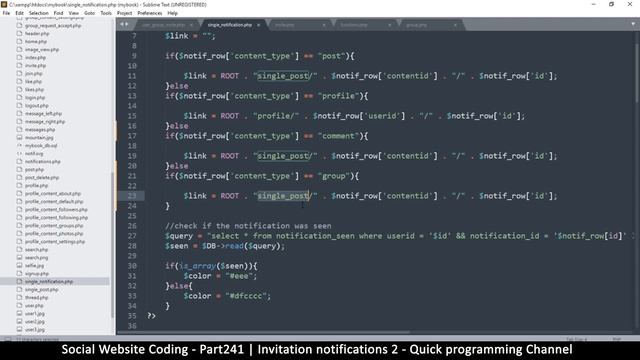Open the Edit menu

point(19,13)
